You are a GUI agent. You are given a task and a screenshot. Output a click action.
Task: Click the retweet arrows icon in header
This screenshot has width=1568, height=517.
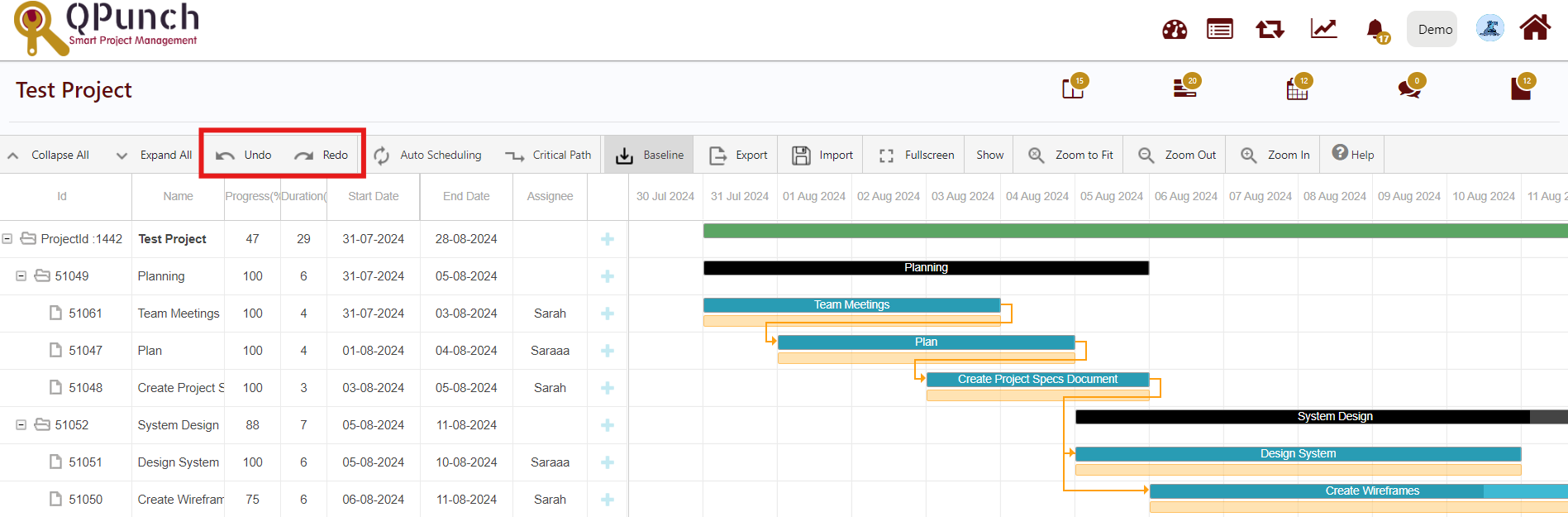(1270, 30)
